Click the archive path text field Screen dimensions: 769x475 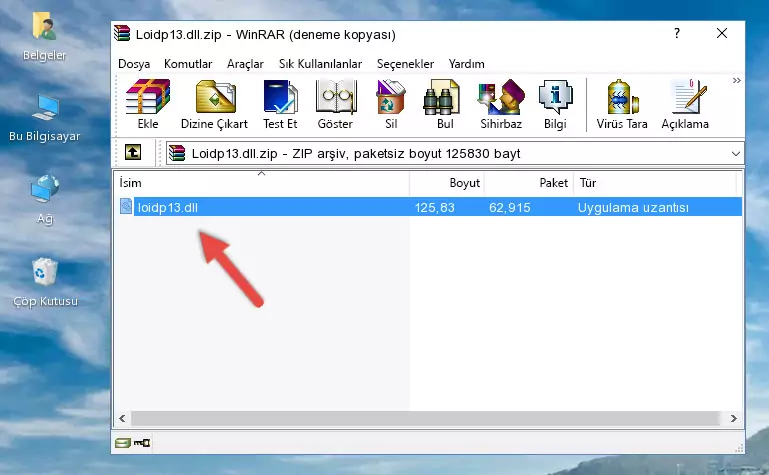point(455,154)
